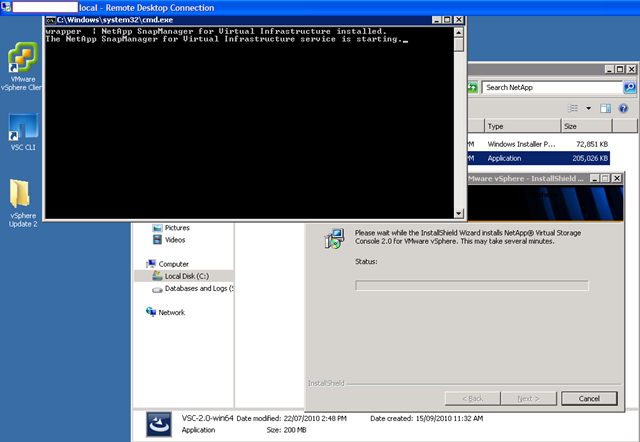The height and width of the screenshot is (442, 640).
Task: Click the Pictures library icon
Action: [157, 228]
